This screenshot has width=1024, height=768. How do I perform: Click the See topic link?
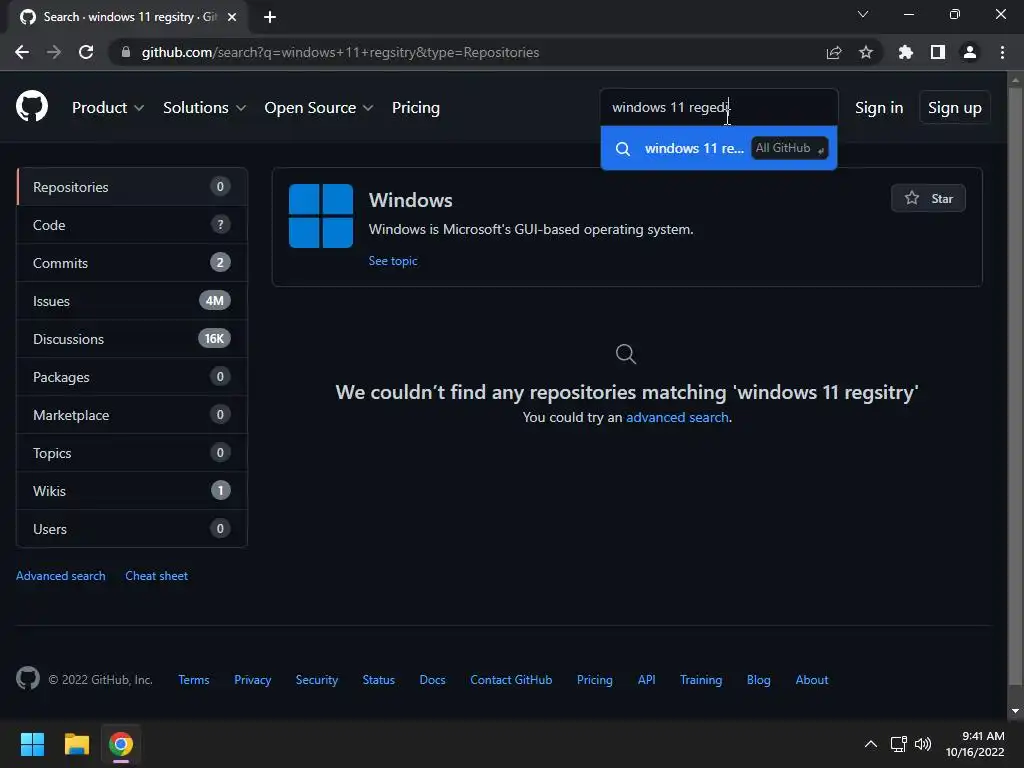(392, 261)
